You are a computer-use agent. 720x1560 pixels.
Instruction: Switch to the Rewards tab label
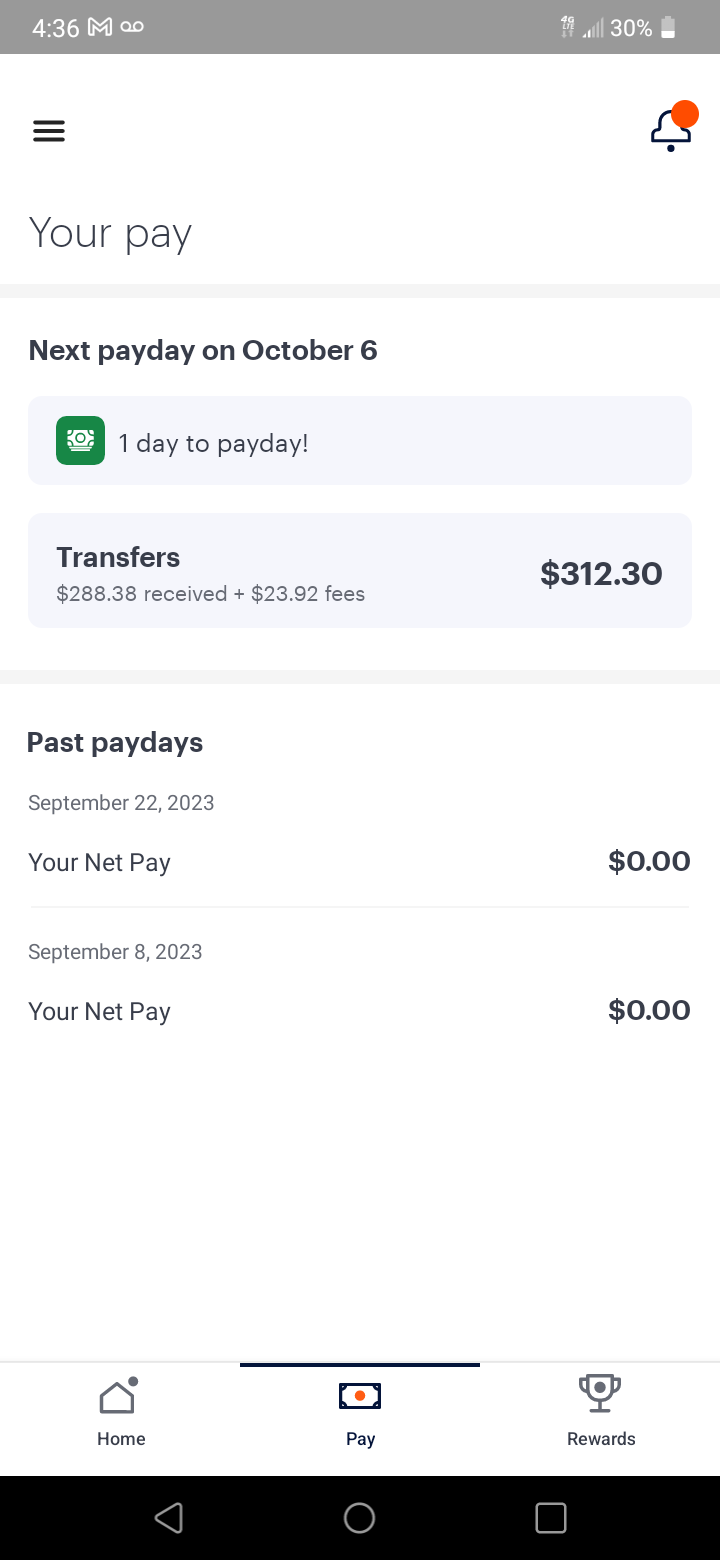[x=601, y=1439]
